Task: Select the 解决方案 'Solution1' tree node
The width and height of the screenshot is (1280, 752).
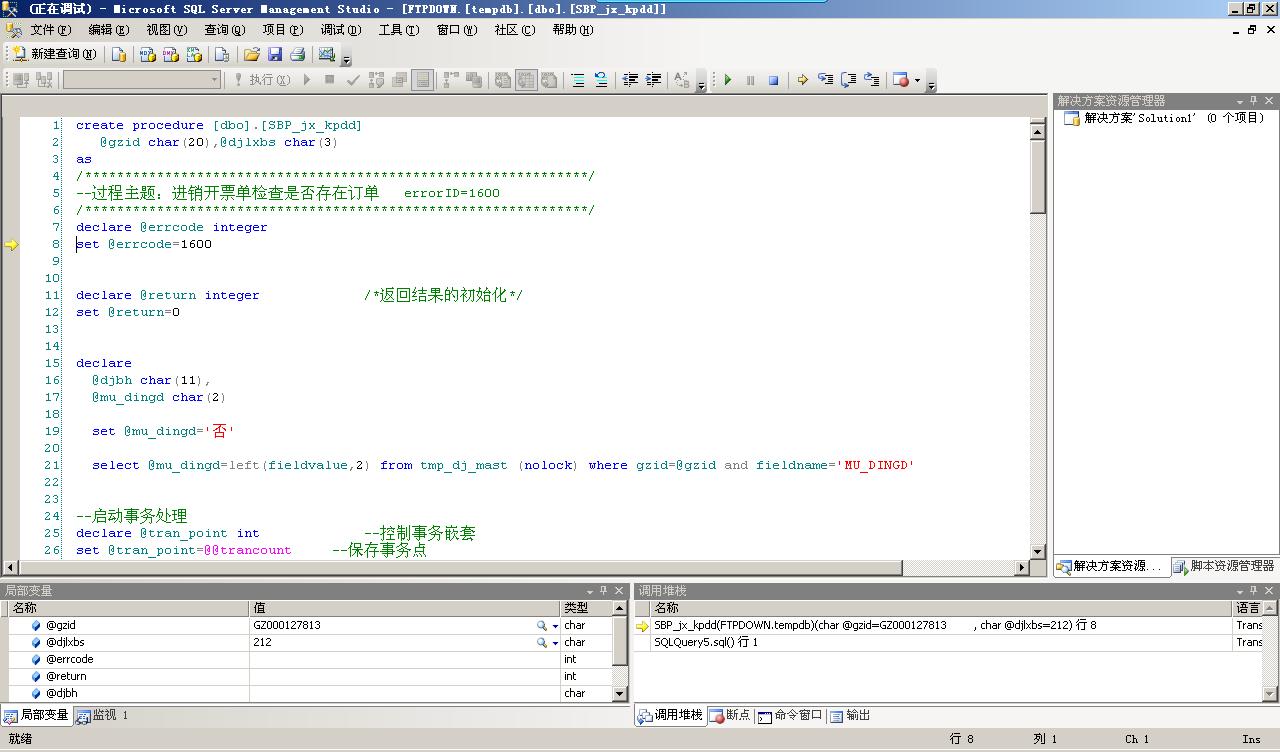Action: tap(1164, 118)
